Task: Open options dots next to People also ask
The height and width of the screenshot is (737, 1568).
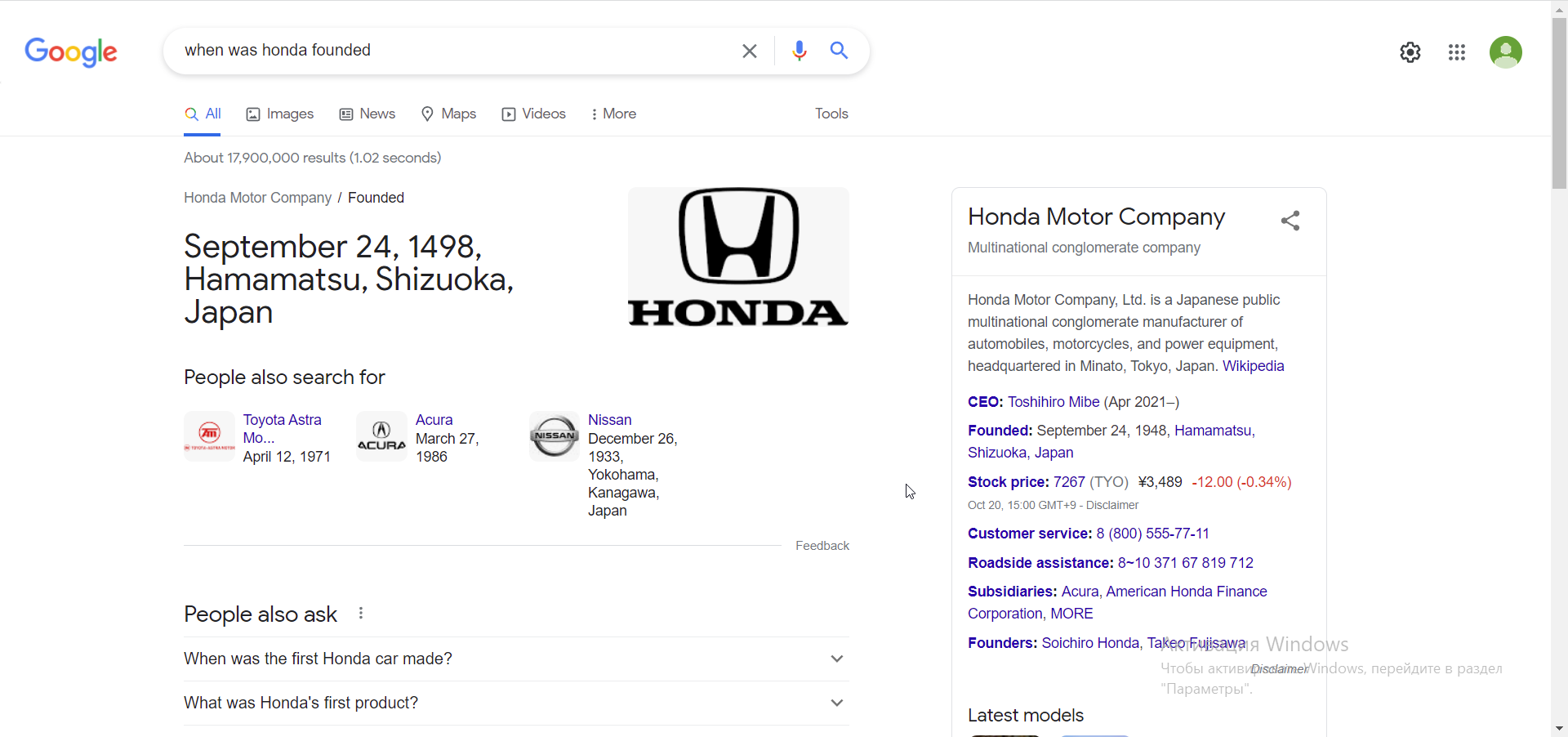Action: coord(361,613)
